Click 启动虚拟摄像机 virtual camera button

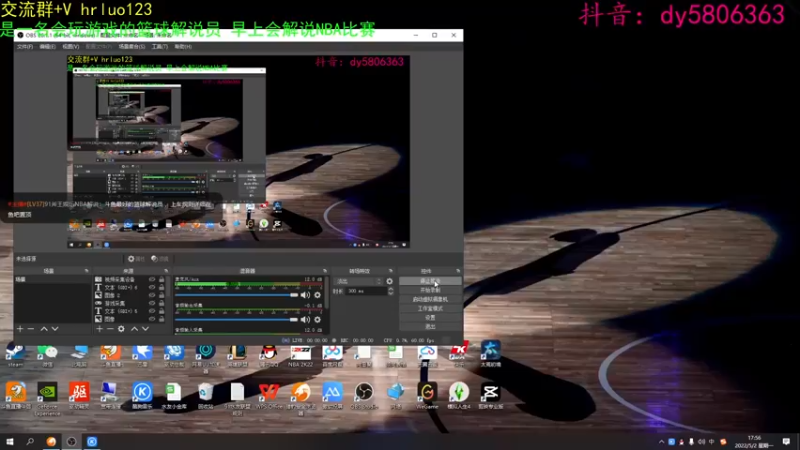point(430,299)
